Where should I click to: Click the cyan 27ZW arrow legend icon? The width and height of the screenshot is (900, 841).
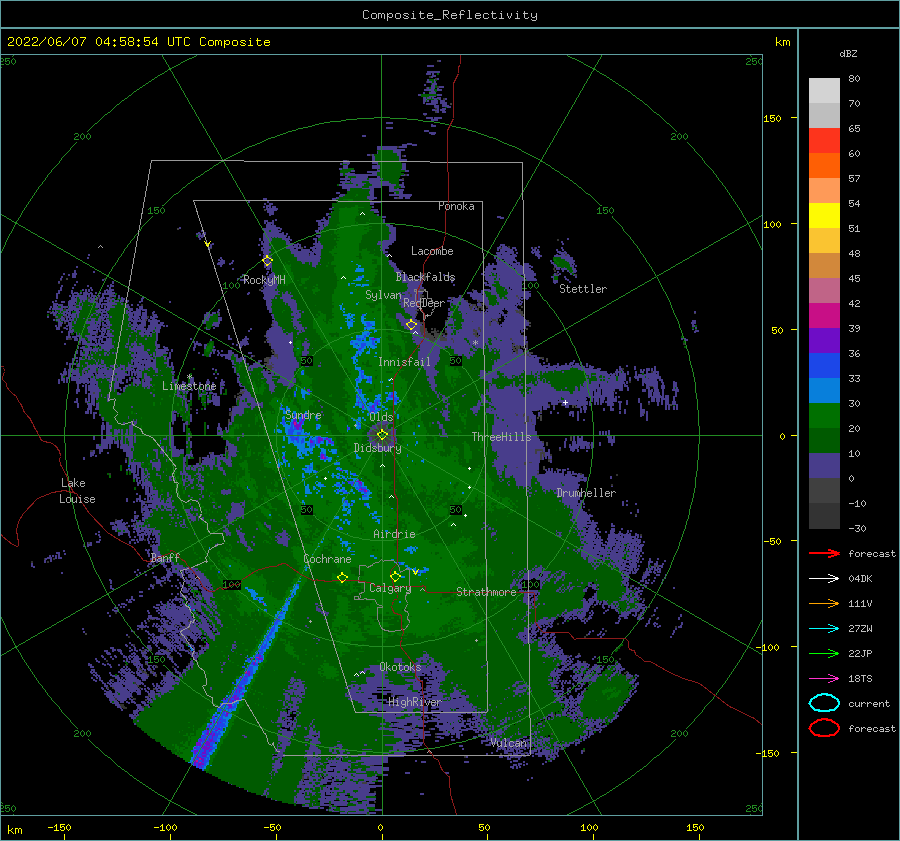[x=824, y=629]
